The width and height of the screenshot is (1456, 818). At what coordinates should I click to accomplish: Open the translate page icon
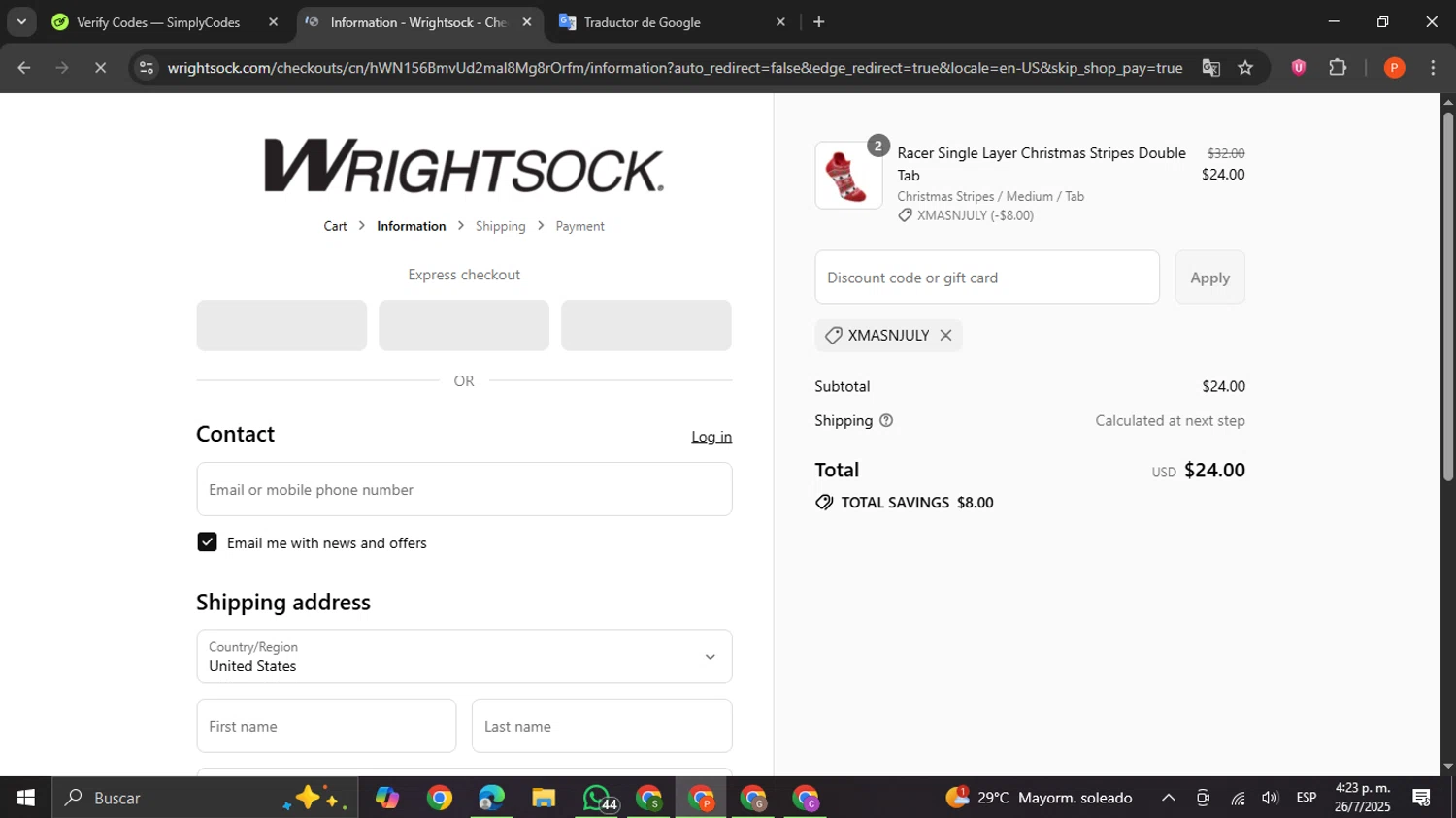tap(1210, 68)
